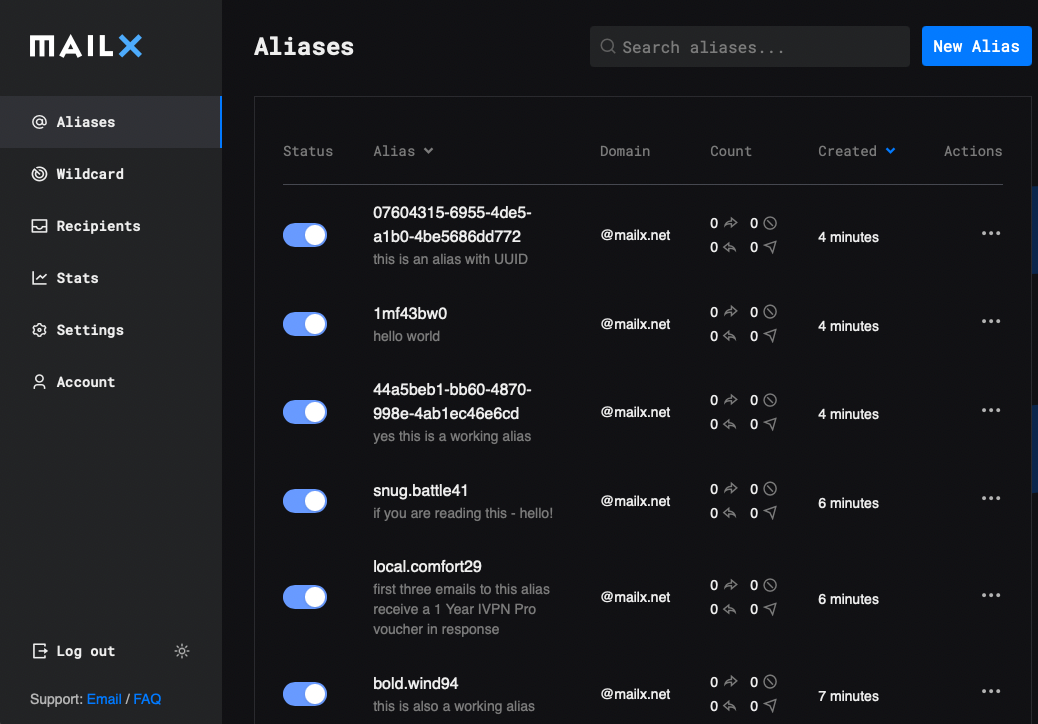Open actions menu for bold.wind94 alias
The image size is (1038, 724).
(990, 692)
